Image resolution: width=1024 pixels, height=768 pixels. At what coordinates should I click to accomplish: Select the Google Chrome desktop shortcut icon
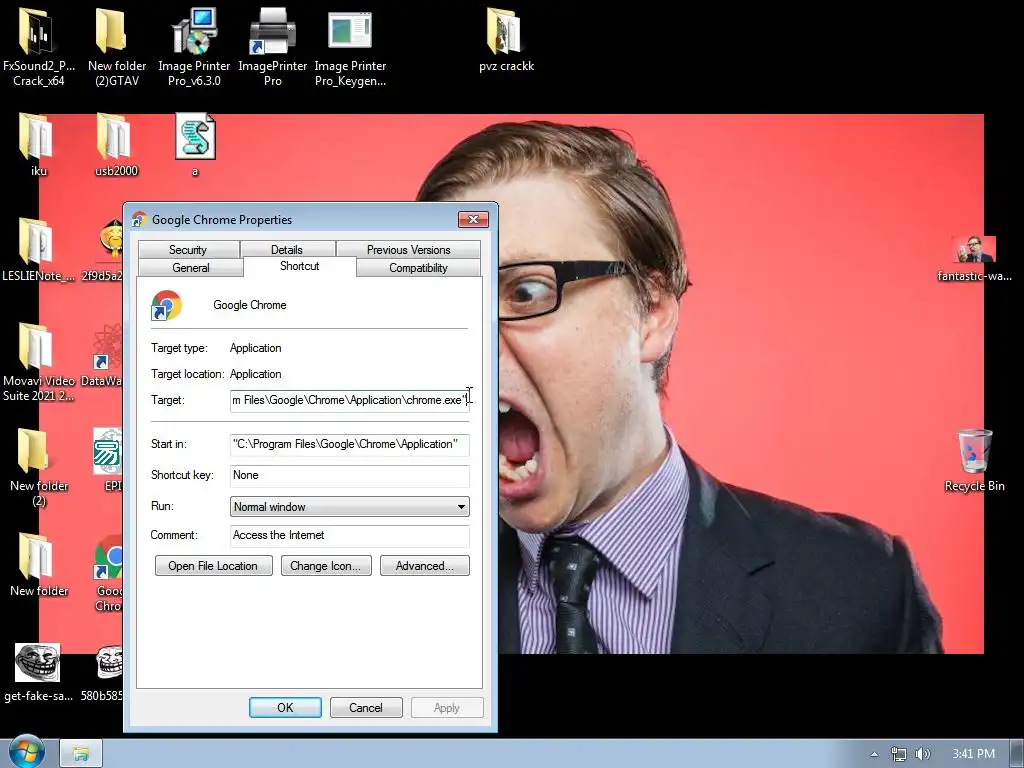[x=108, y=573]
